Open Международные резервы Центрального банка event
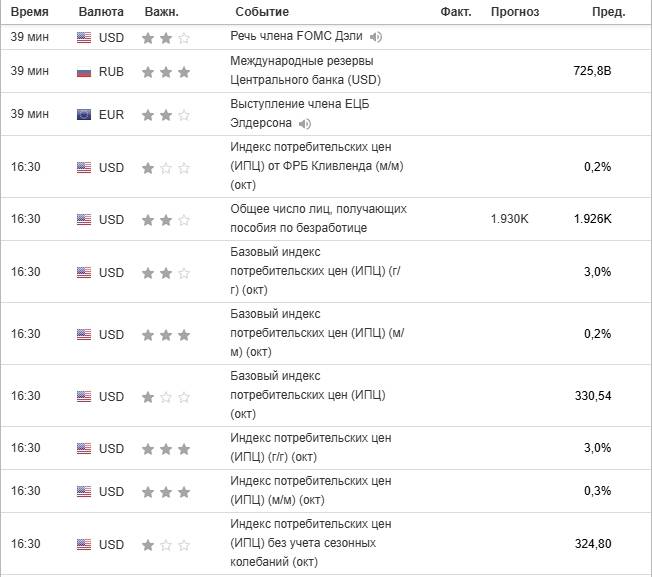 click(305, 71)
